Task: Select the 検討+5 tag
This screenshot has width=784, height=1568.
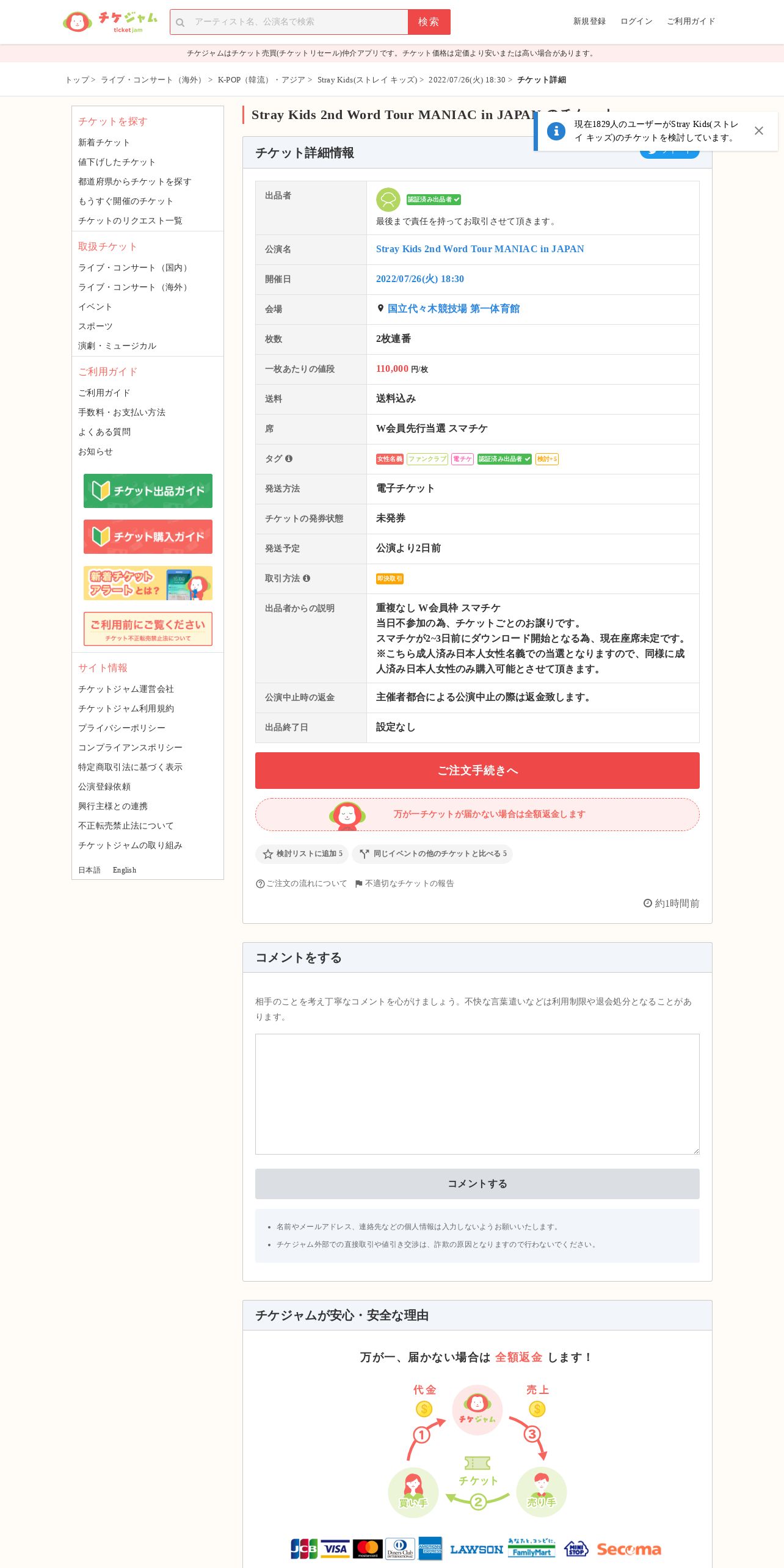Action: click(x=547, y=459)
